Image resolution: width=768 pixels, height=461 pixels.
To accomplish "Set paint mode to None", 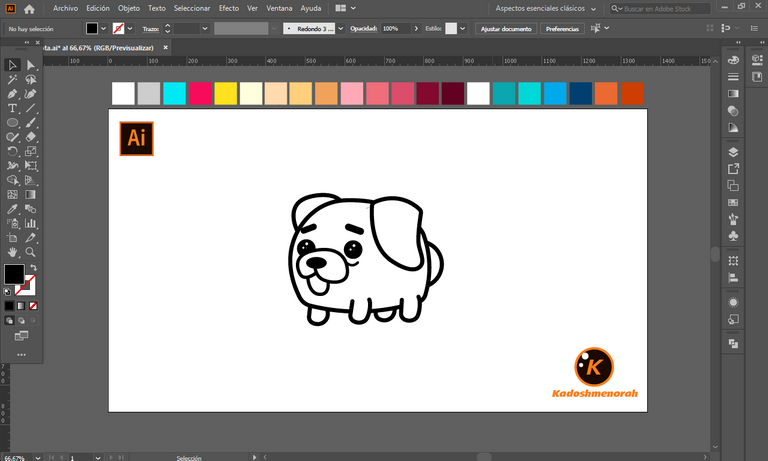I will pos(33,306).
